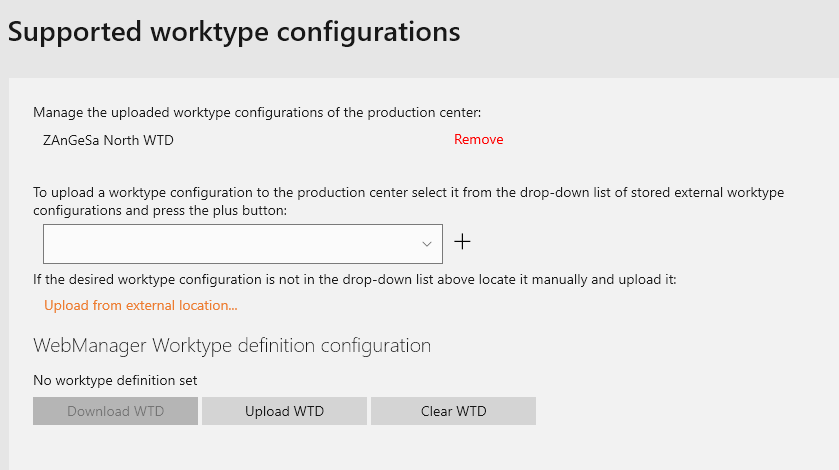Click the Upload WTD button

(285, 411)
